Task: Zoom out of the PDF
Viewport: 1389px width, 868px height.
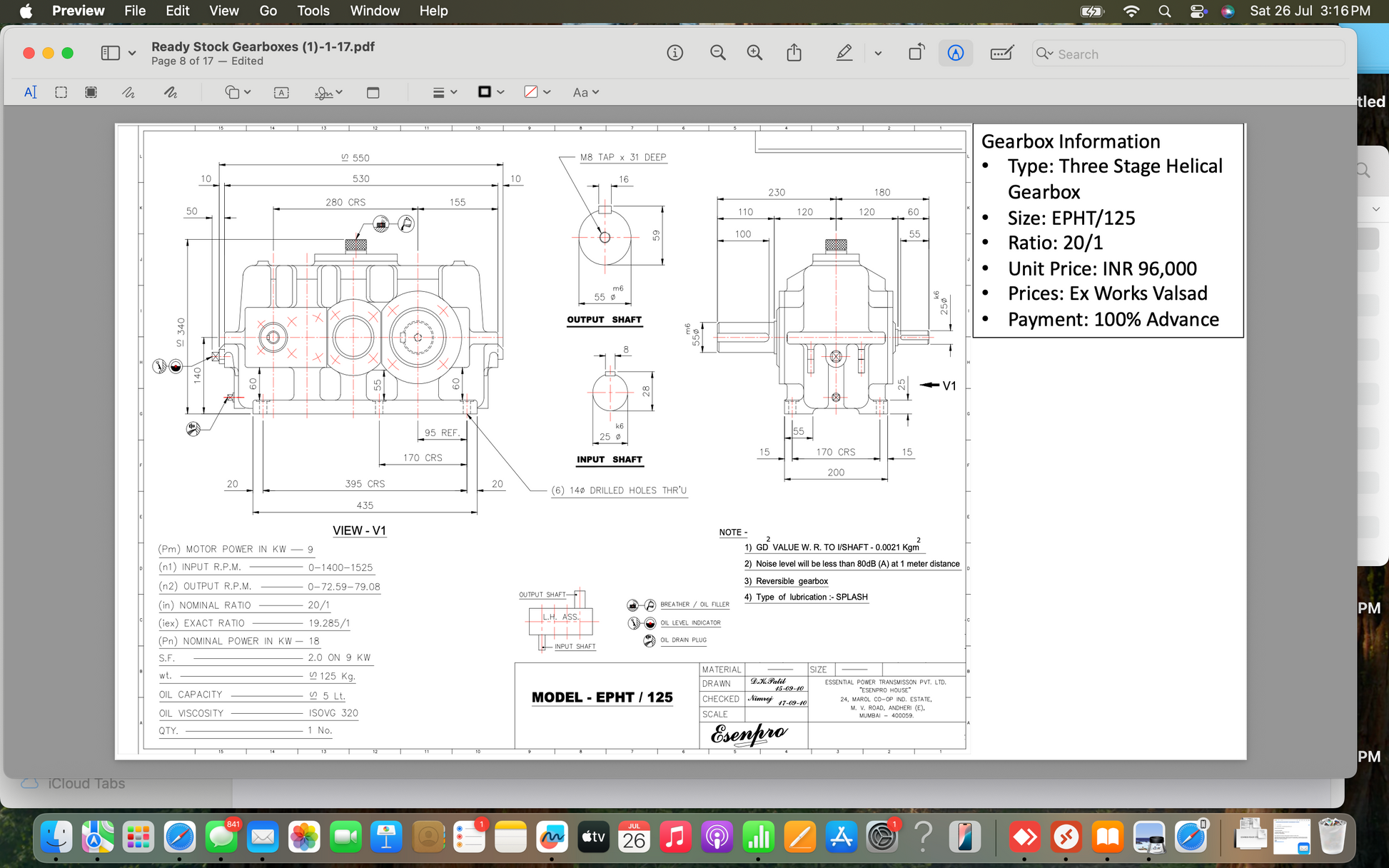Action: click(718, 53)
